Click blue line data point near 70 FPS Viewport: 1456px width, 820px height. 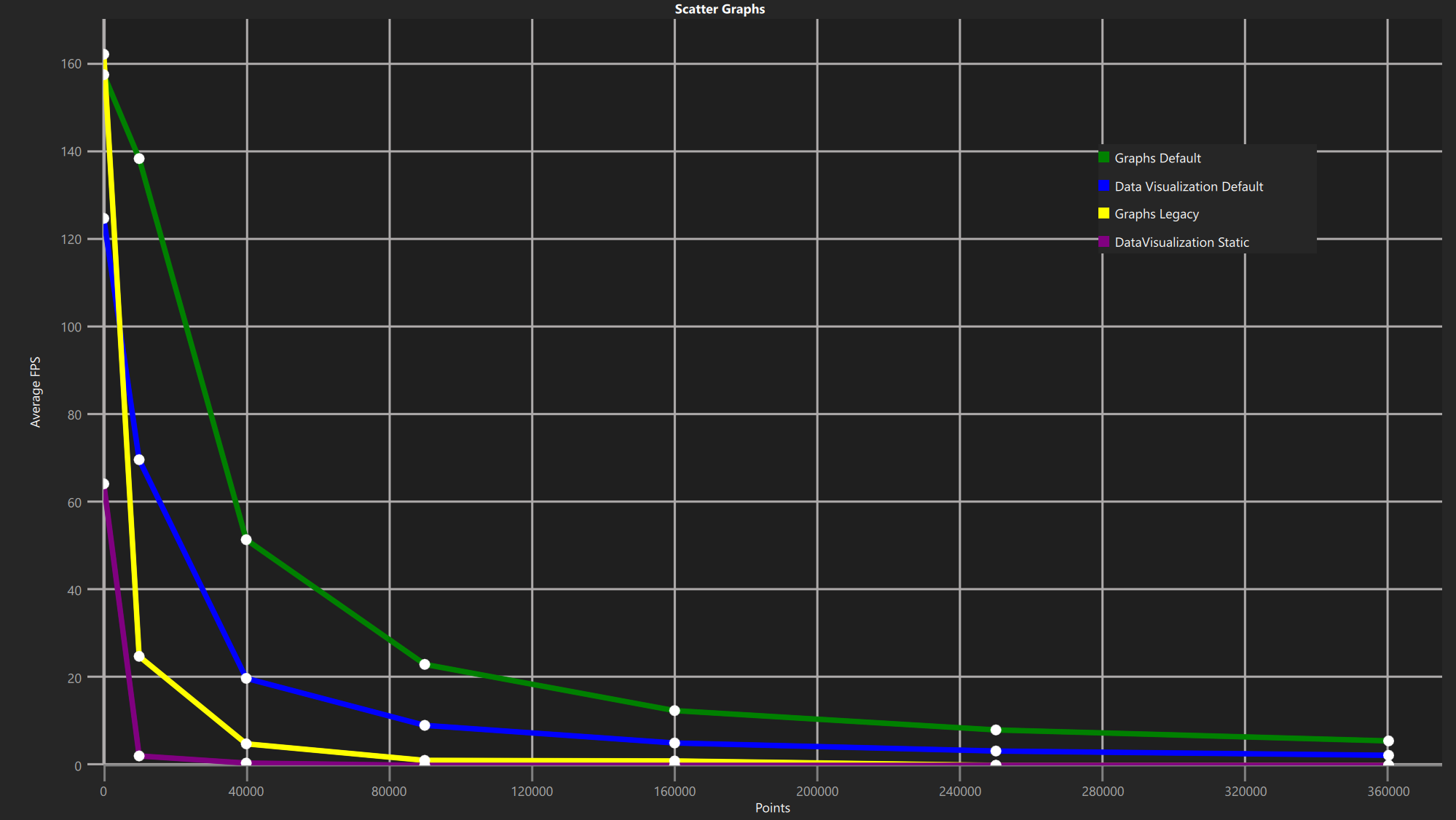pyautogui.click(x=139, y=460)
